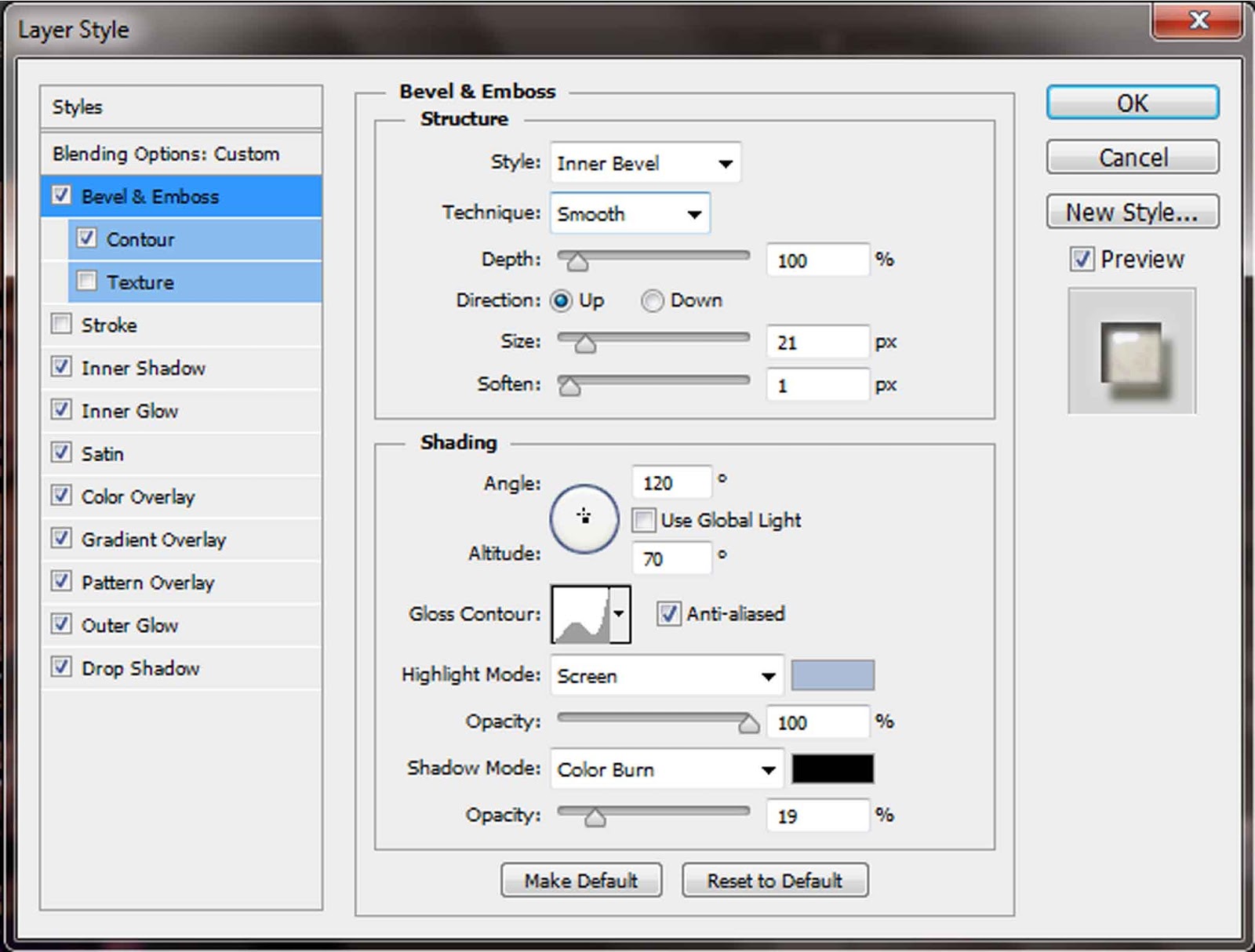The width and height of the screenshot is (1255, 952).
Task: Enable the Texture checkbox
Action: pos(86,281)
